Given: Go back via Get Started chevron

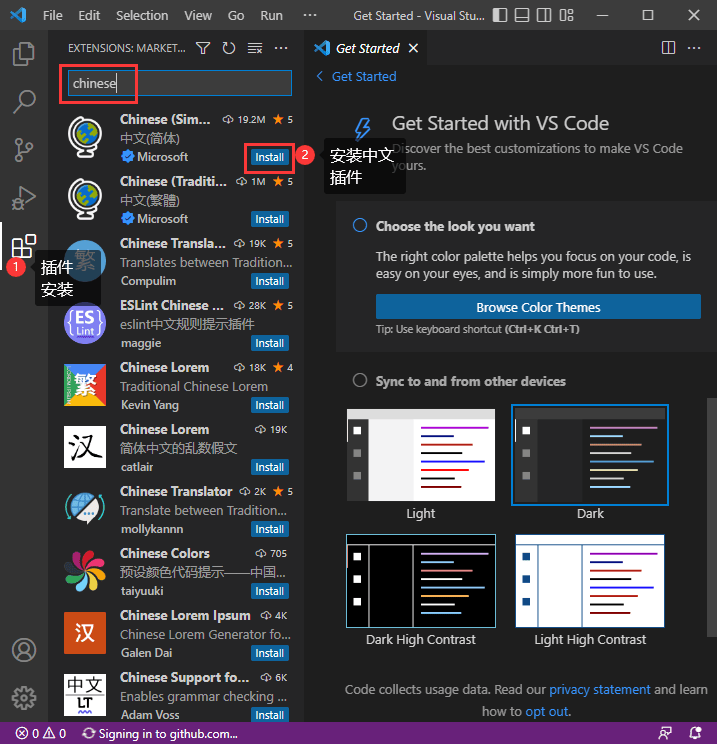Looking at the screenshot, I should pos(320,76).
